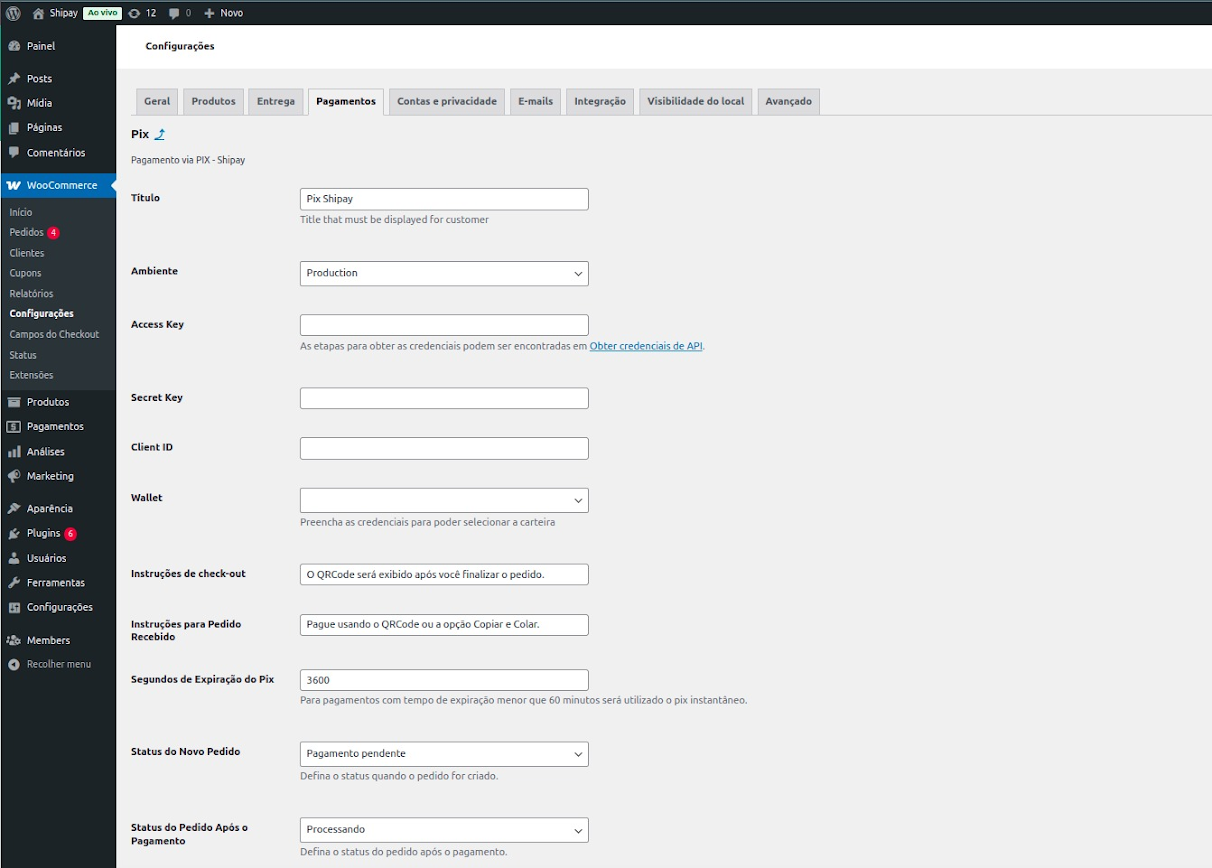Click the Members group icon
1212x868 pixels.
point(14,640)
